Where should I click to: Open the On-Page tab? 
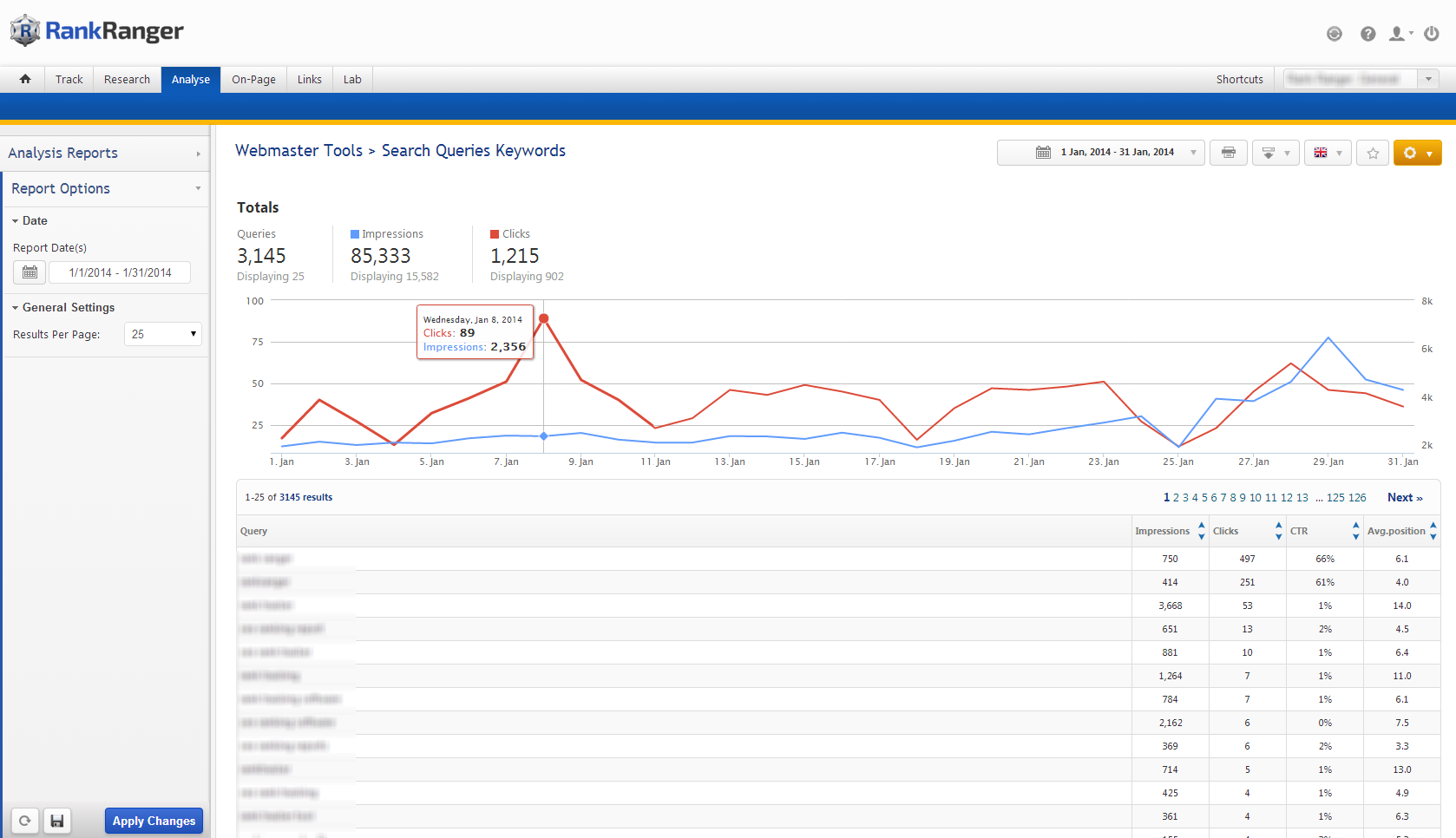[253, 79]
